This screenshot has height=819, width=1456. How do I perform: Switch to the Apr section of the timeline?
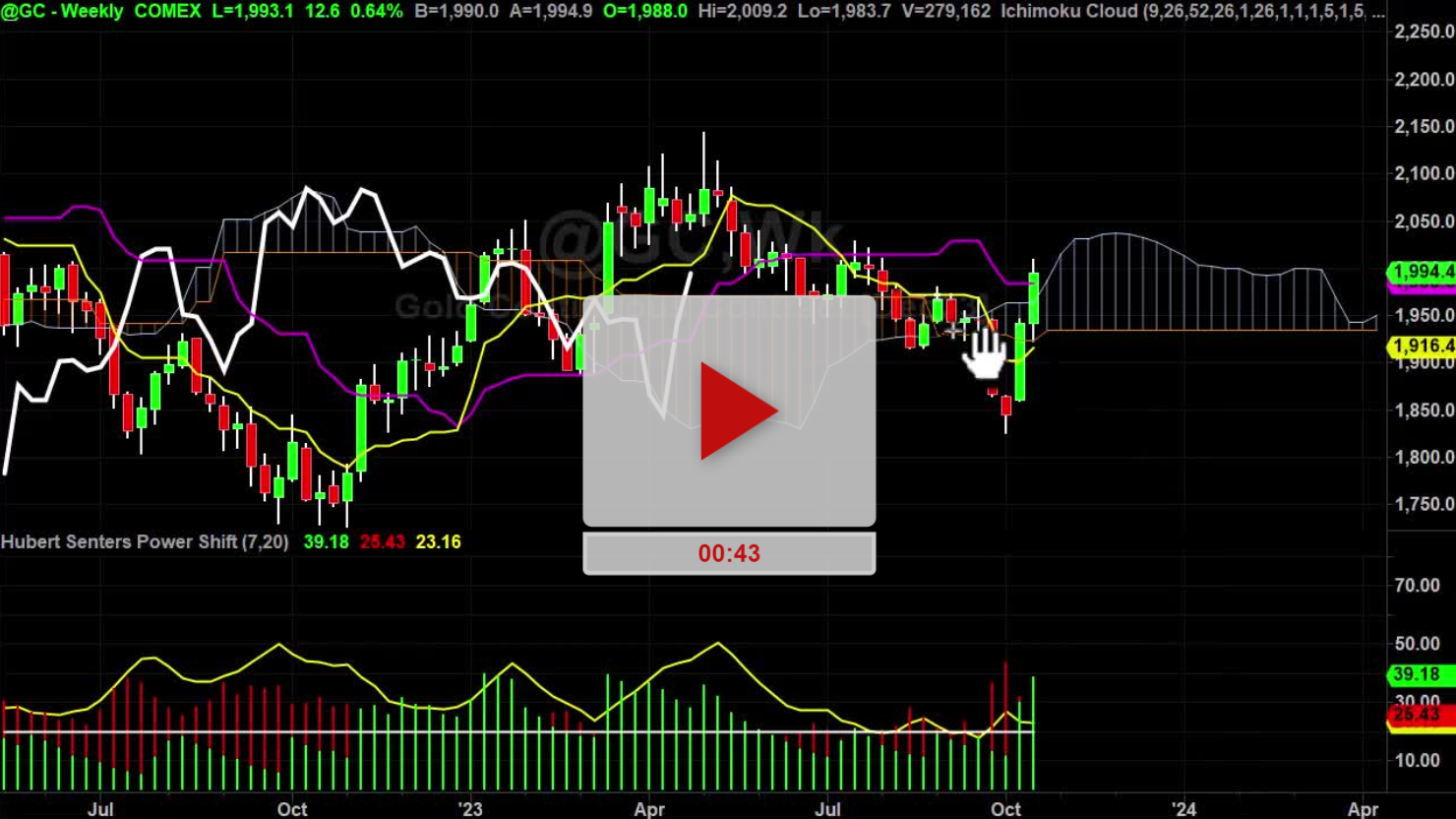(648, 808)
